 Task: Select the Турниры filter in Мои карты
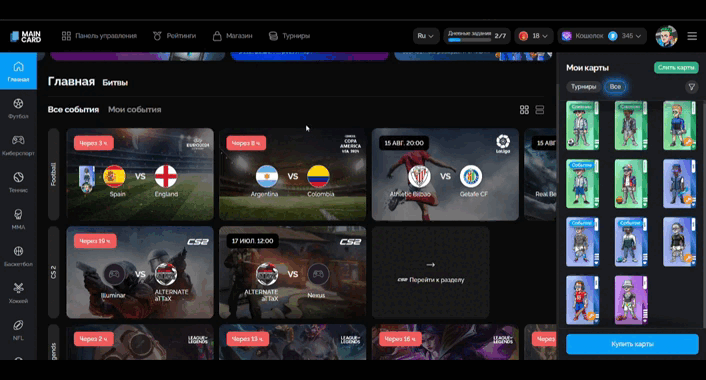point(584,86)
